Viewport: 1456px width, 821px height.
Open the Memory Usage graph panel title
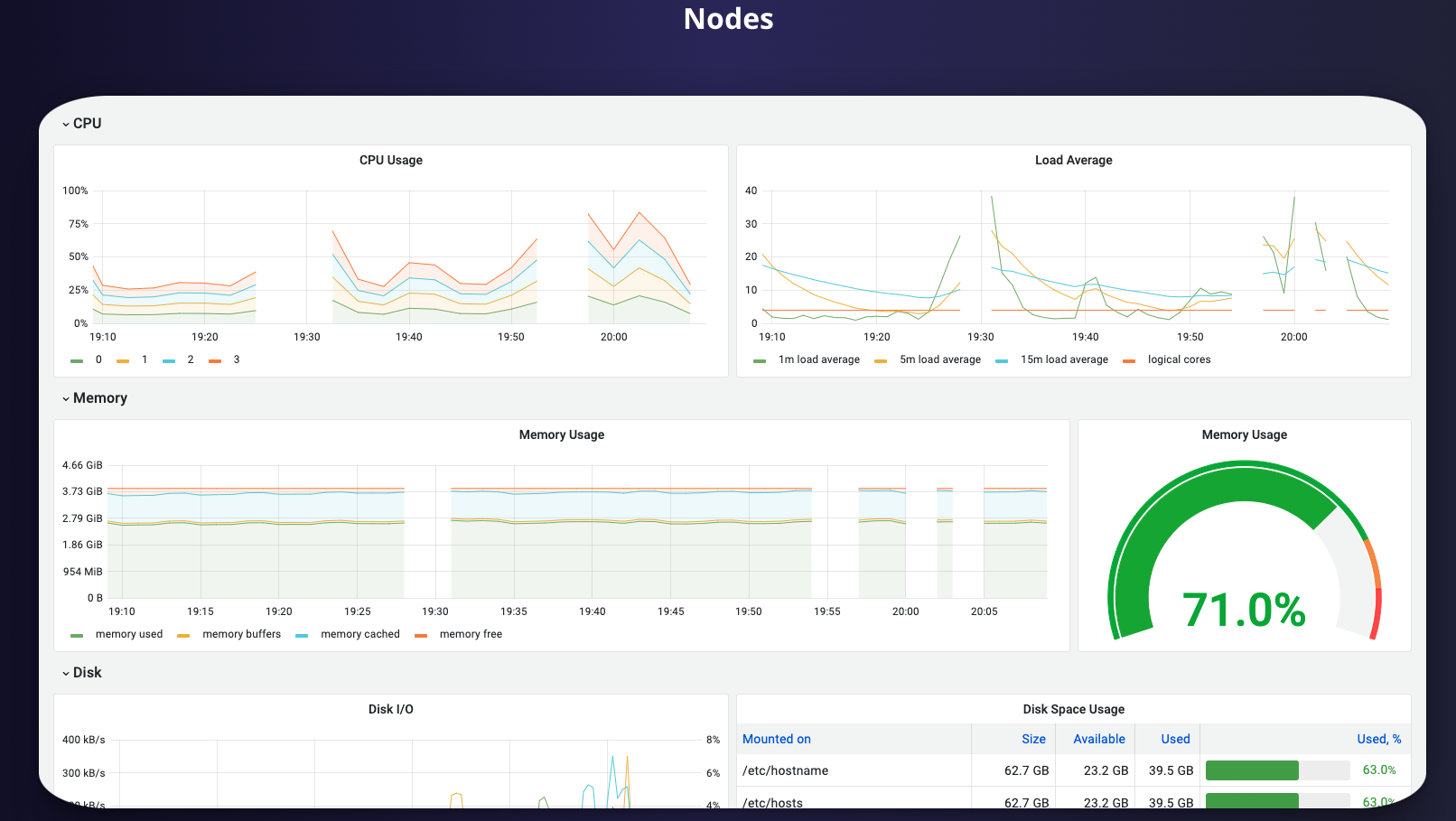tap(562, 434)
